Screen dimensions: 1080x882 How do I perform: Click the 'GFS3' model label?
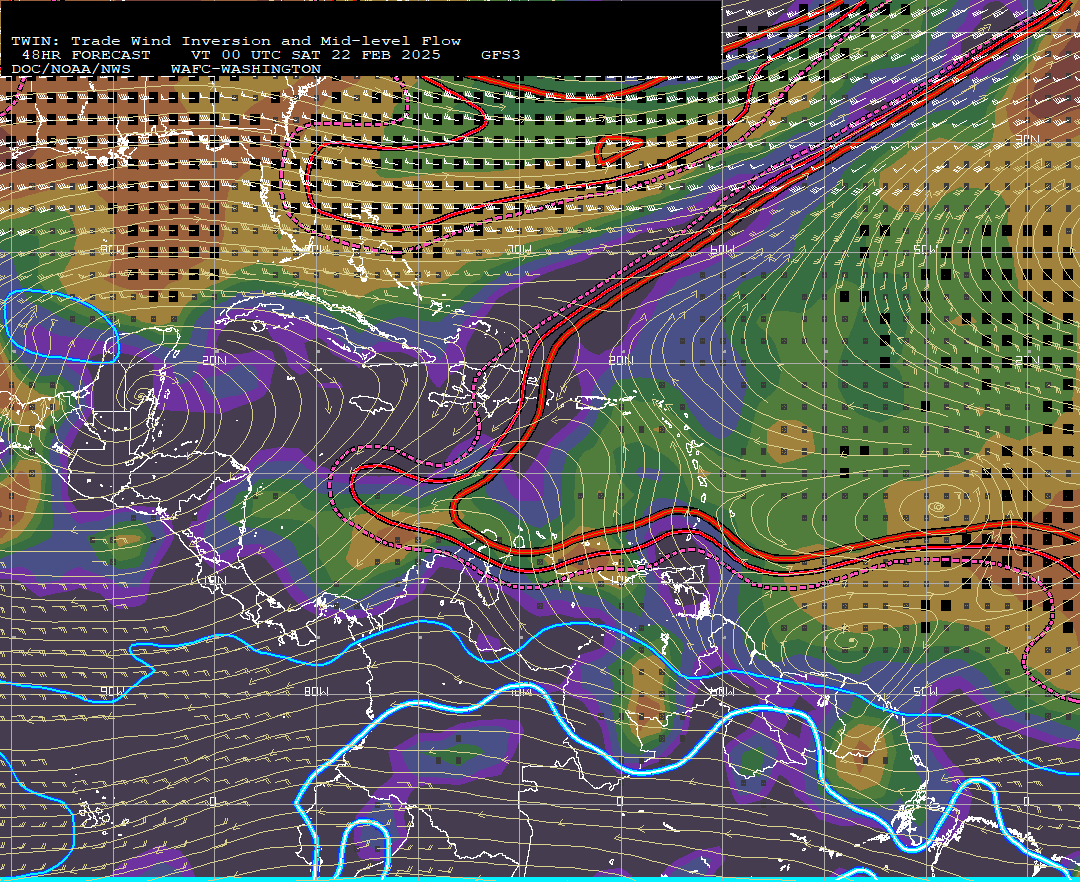tap(501, 55)
